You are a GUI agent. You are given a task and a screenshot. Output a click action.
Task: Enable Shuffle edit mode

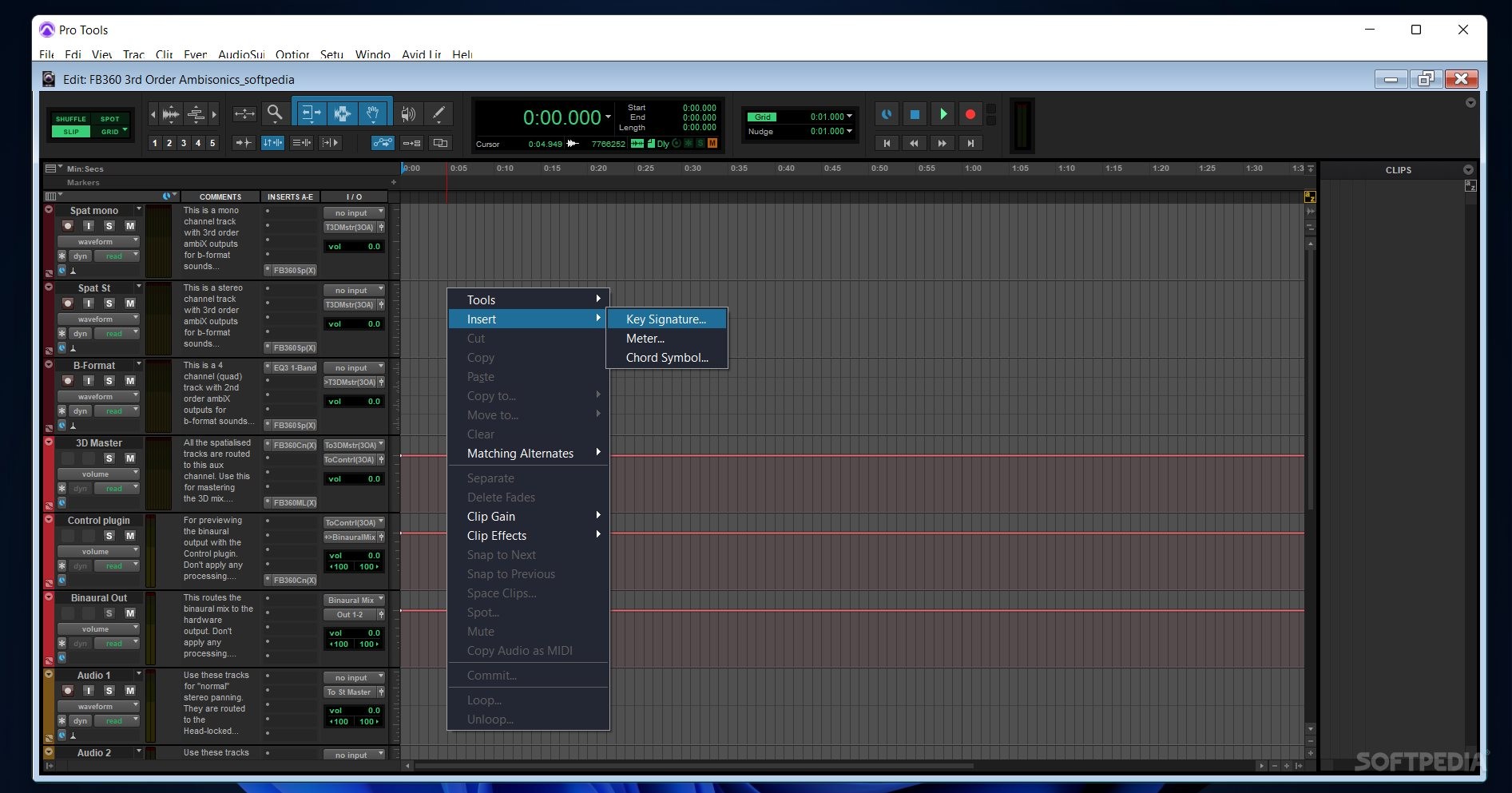pos(71,119)
